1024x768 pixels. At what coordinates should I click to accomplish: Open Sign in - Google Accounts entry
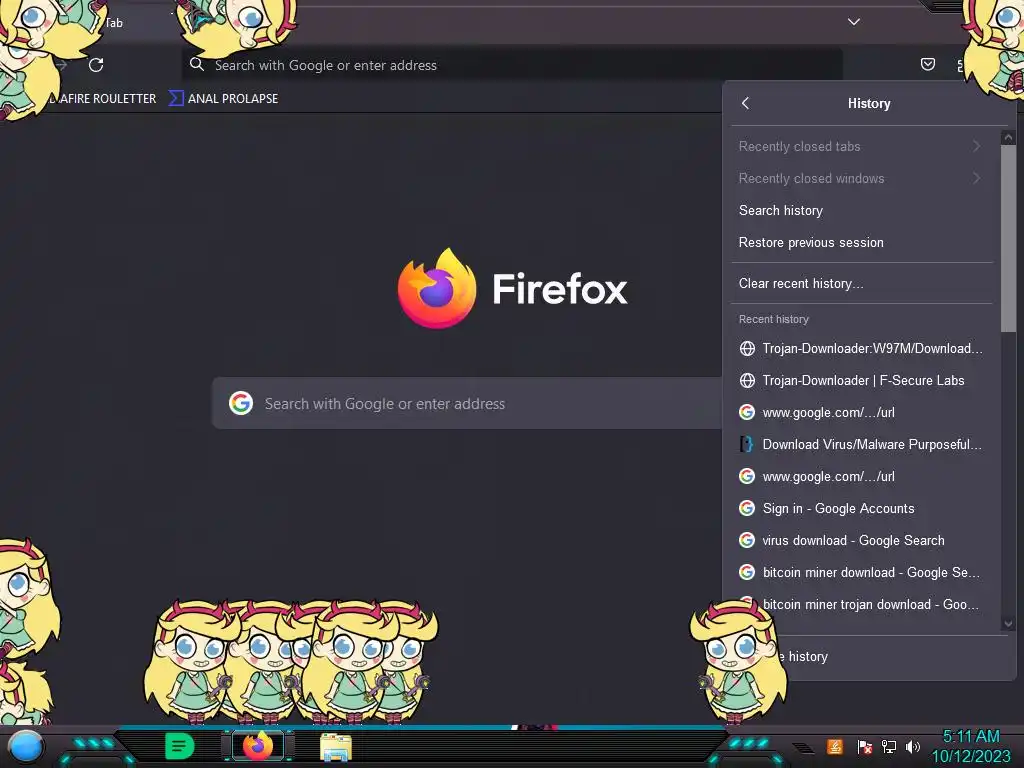click(x=861, y=508)
